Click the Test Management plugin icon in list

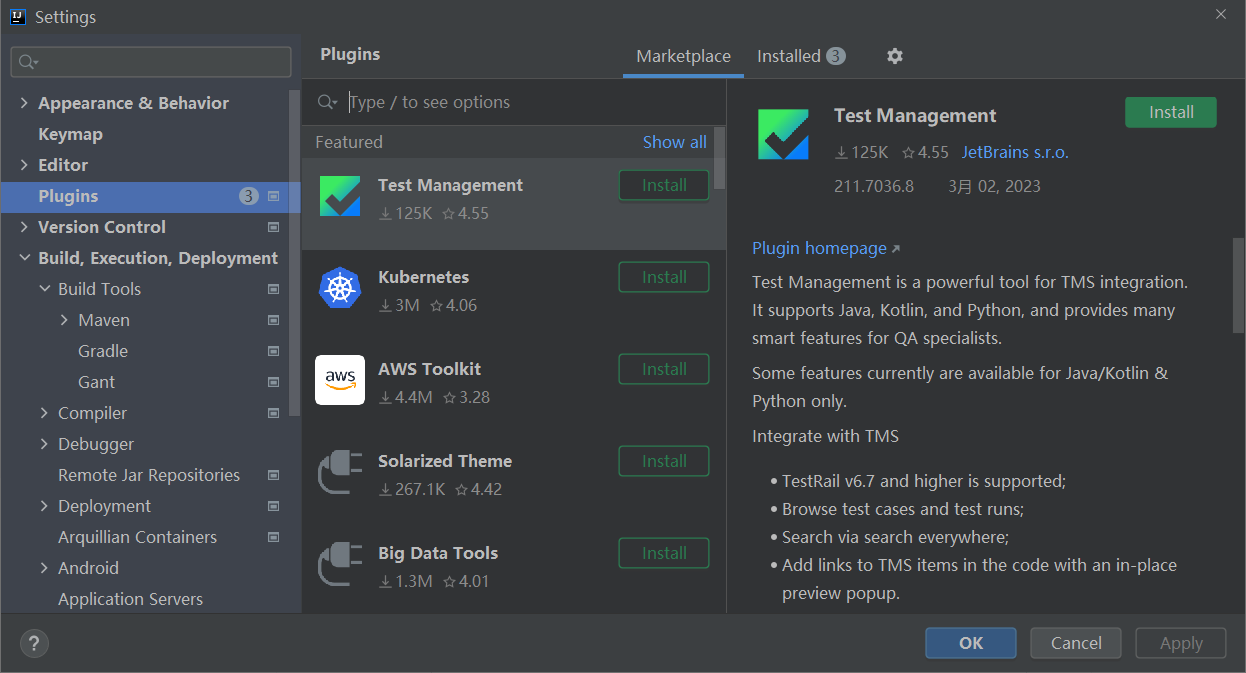[x=340, y=196]
